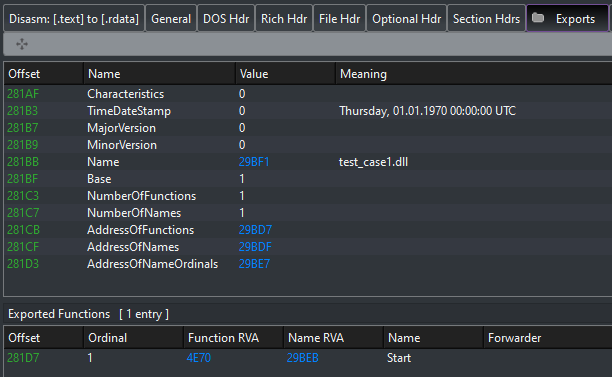Click the Characteristics value 0
Image resolution: width=612 pixels, height=377 pixels.
[242, 94]
